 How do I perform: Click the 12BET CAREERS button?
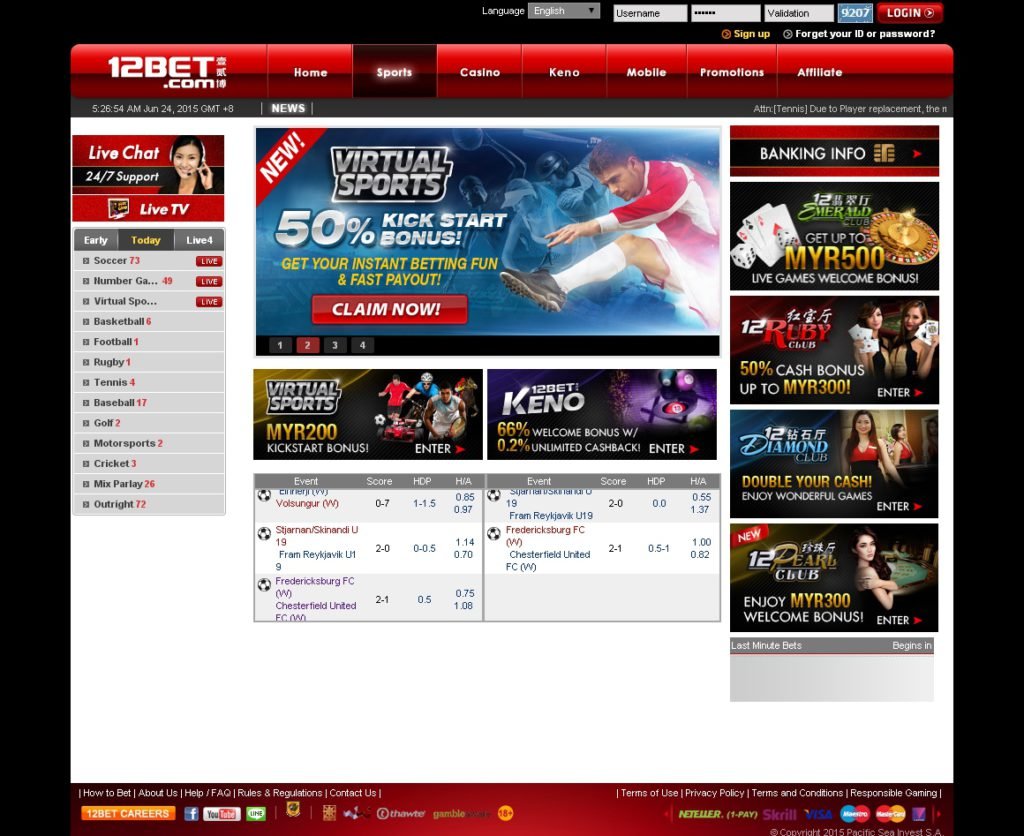coord(128,813)
